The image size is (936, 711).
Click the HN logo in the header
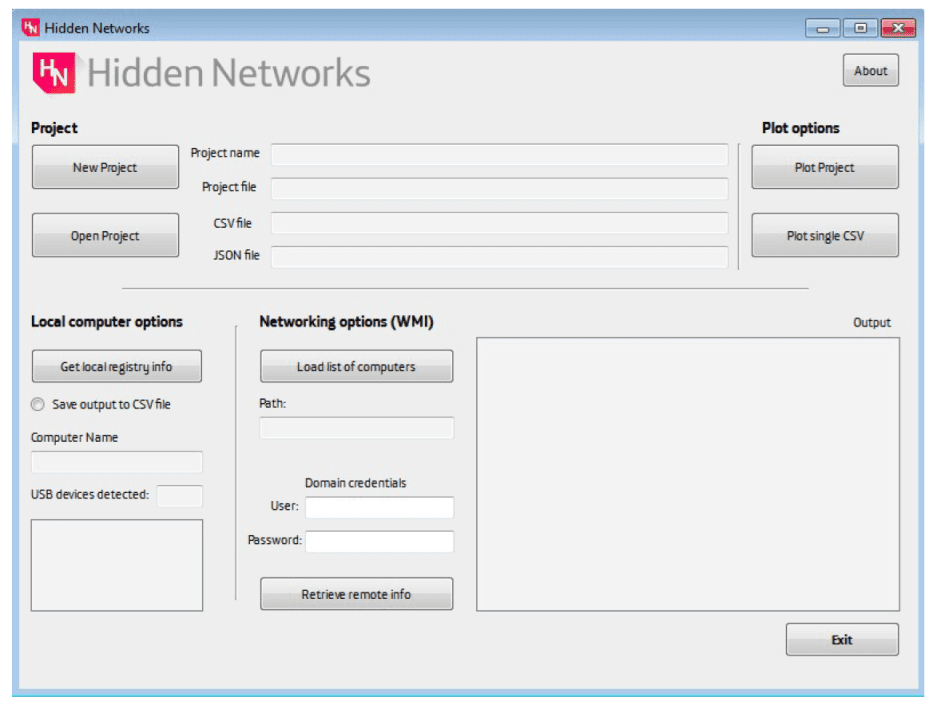click(x=55, y=73)
